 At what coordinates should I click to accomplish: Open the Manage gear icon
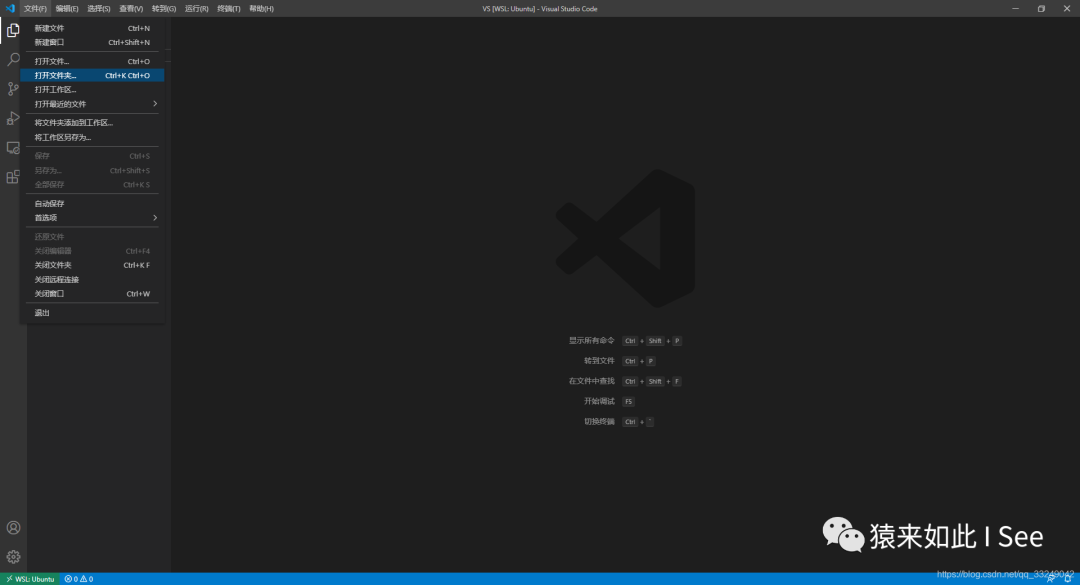point(13,557)
